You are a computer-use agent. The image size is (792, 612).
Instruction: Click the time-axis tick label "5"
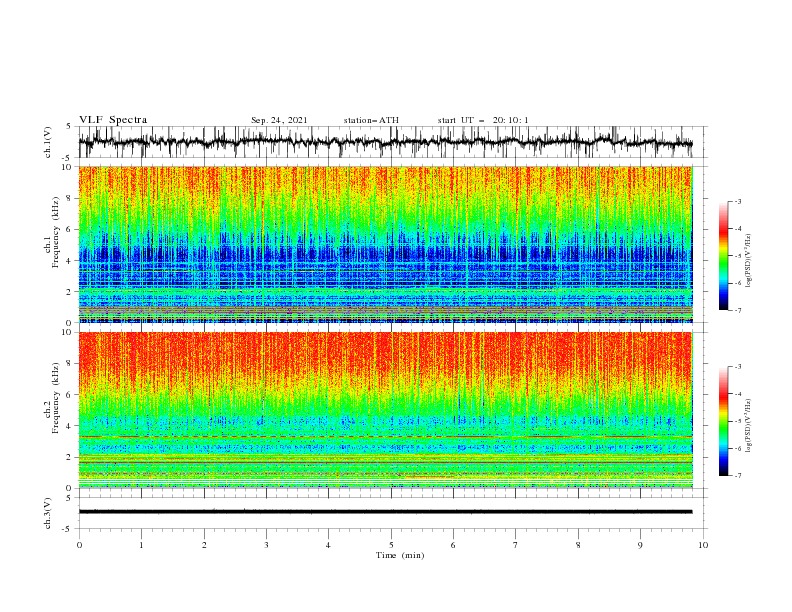pyautogui.click(x=391, y=545)
